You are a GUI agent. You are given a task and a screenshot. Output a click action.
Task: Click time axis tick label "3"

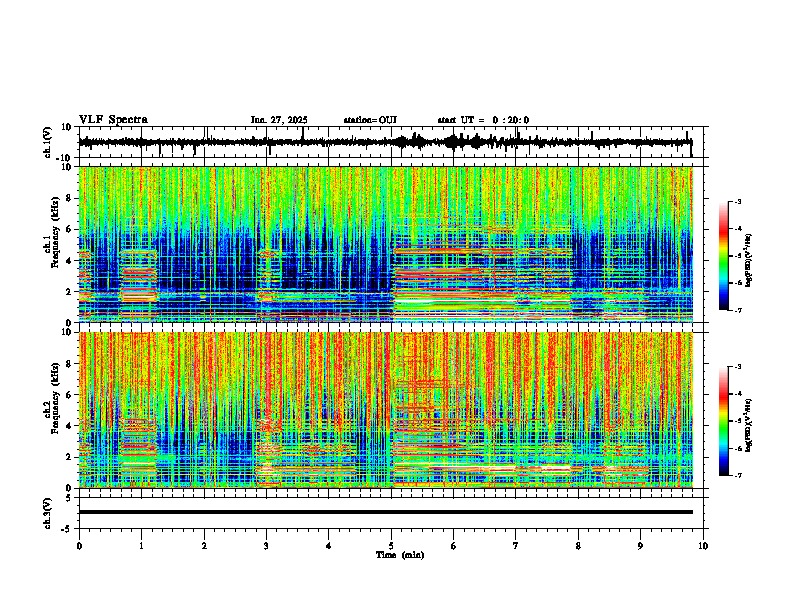pos(266,546)
